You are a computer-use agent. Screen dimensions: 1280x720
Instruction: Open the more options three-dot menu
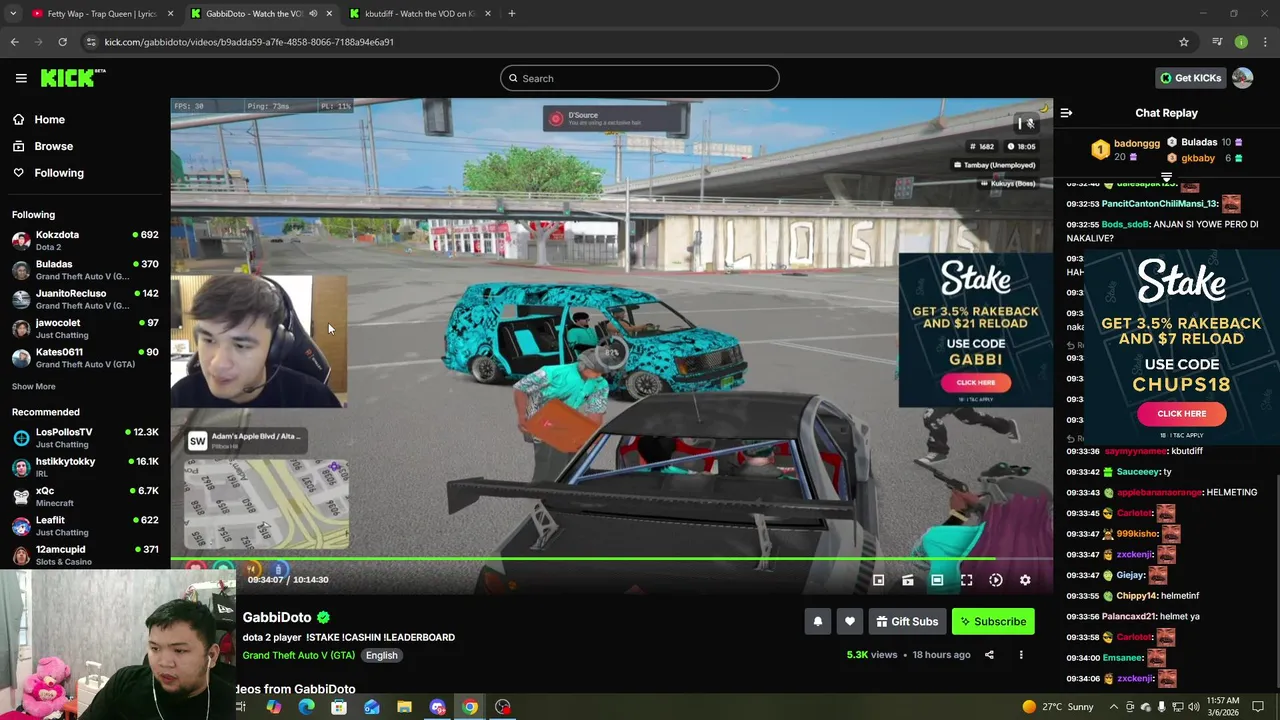[x=1021, y=655]
